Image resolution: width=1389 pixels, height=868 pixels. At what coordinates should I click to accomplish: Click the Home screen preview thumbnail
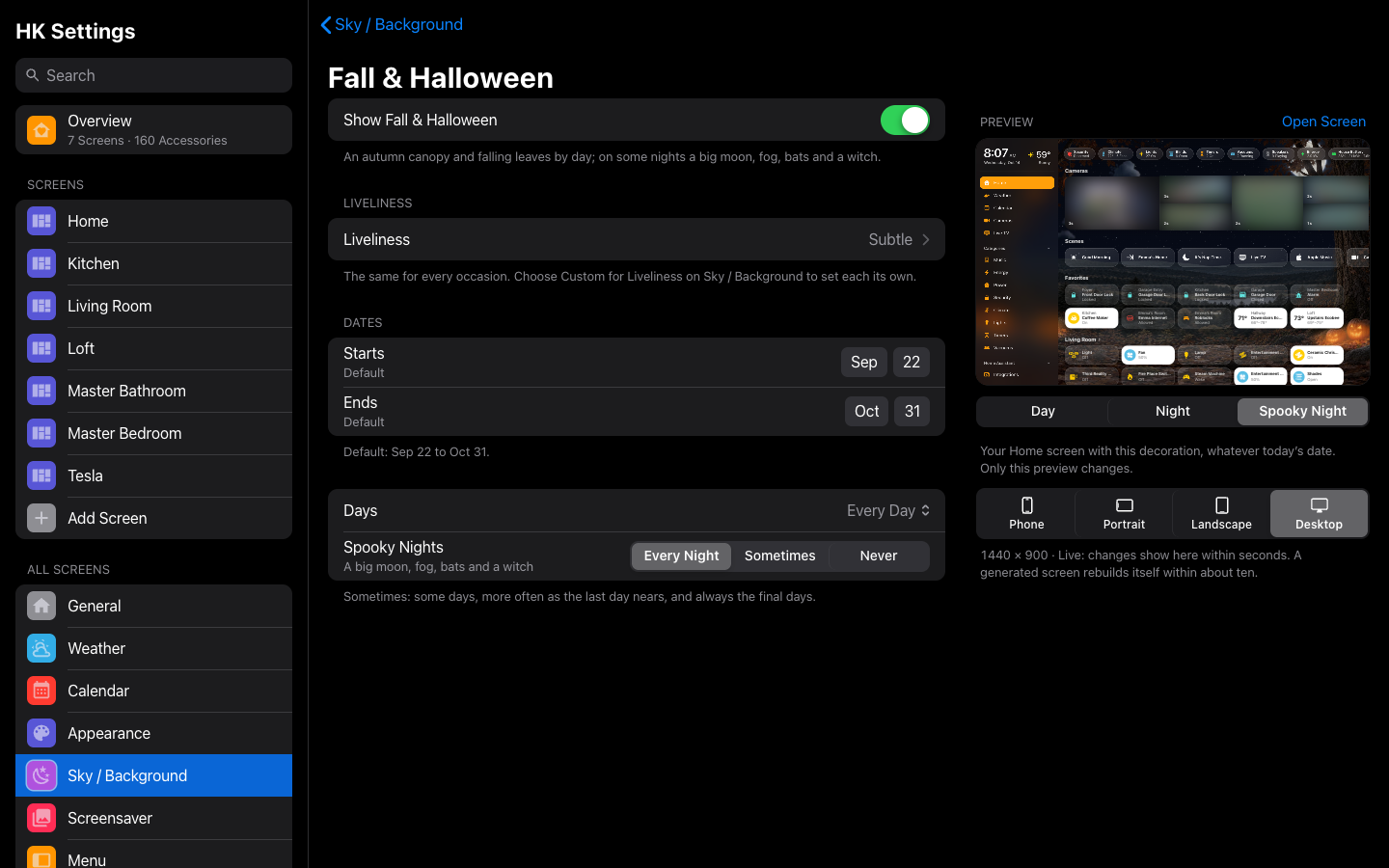click(1173, 262)
